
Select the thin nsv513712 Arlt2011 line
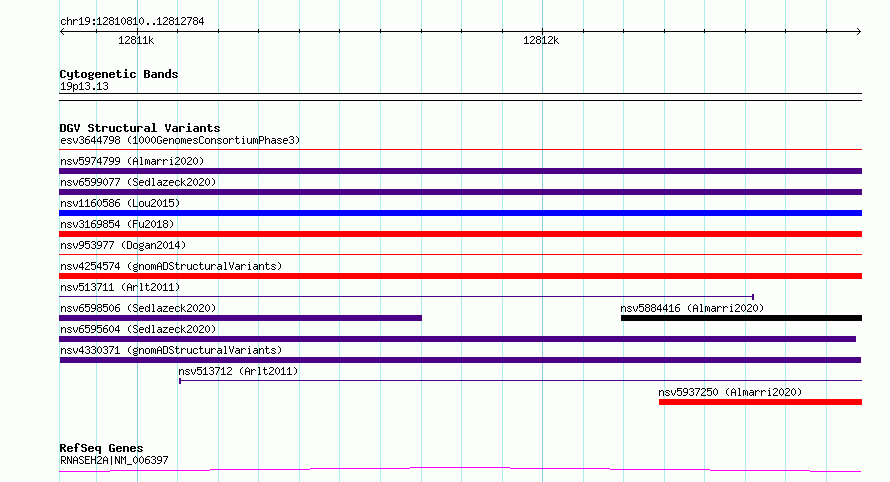(x=520, y=380)
